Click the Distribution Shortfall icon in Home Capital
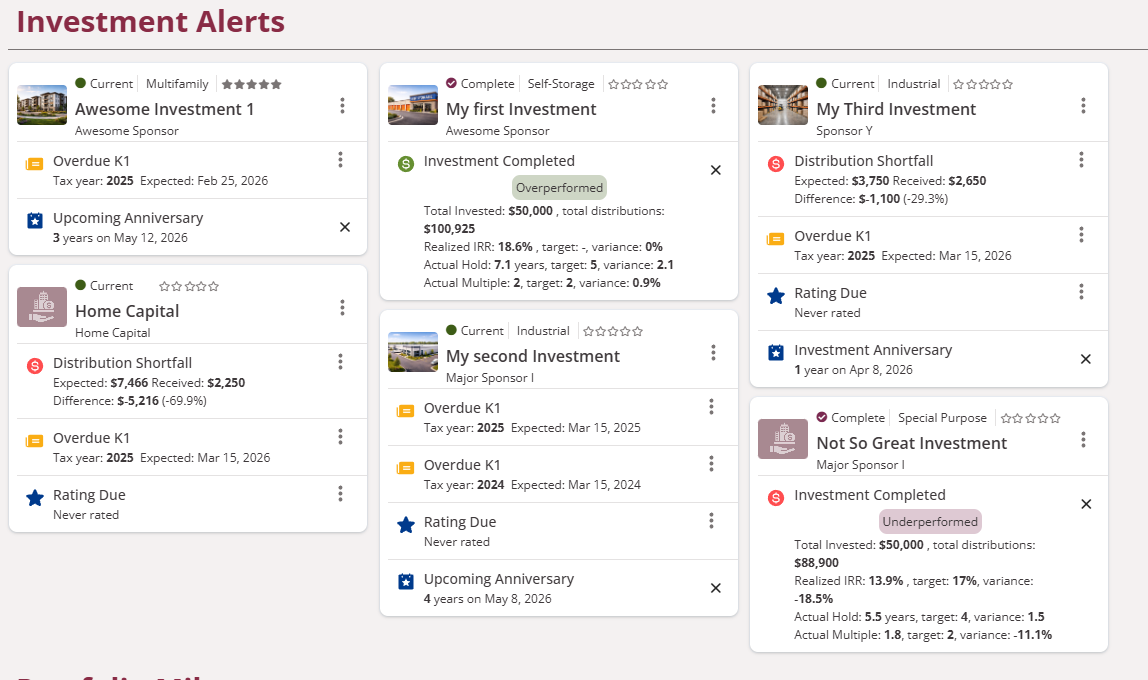 coord(35,366)
